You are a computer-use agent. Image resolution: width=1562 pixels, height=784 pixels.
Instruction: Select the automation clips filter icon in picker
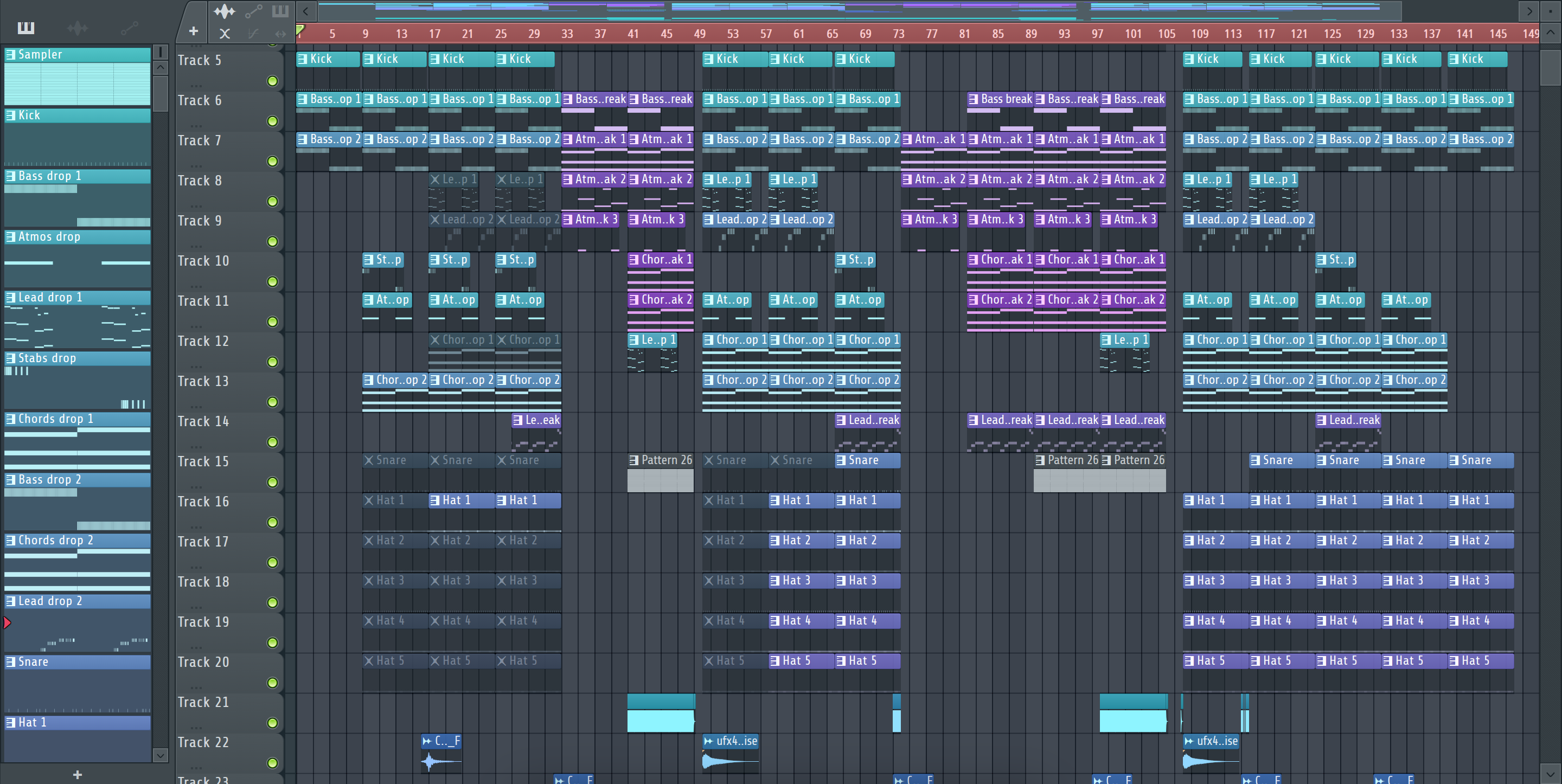click(129, 28)
